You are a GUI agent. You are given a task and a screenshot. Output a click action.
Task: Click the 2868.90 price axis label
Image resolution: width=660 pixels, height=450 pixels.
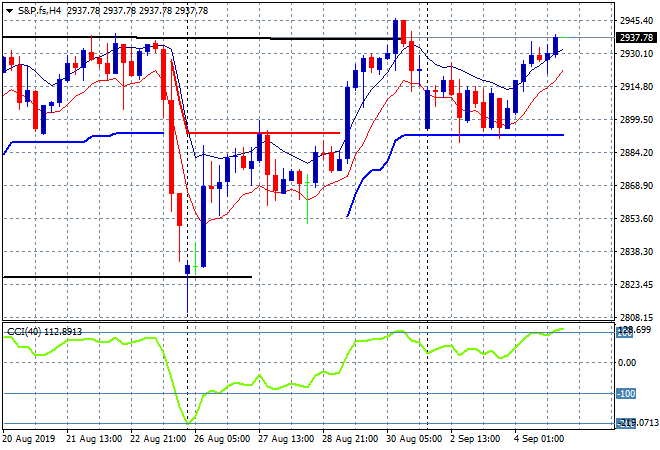pyautogui.click(x=636, y=186)
